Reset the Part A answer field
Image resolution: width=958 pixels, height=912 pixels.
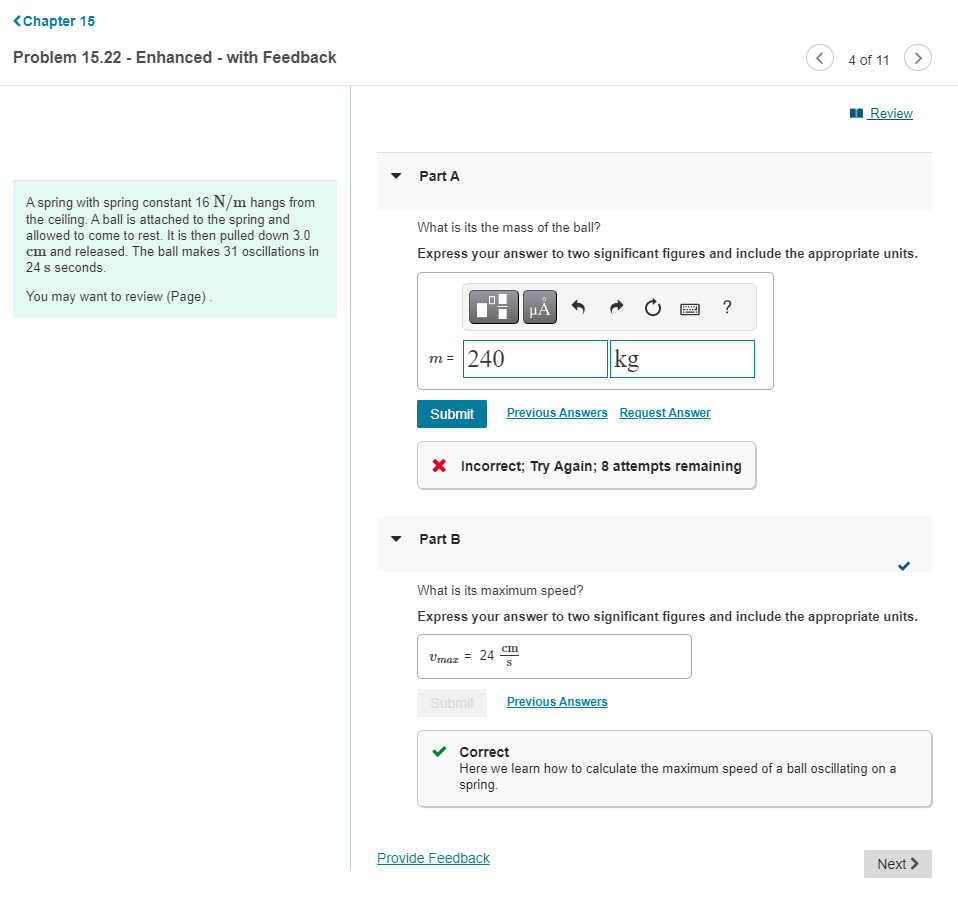[652, 307]
